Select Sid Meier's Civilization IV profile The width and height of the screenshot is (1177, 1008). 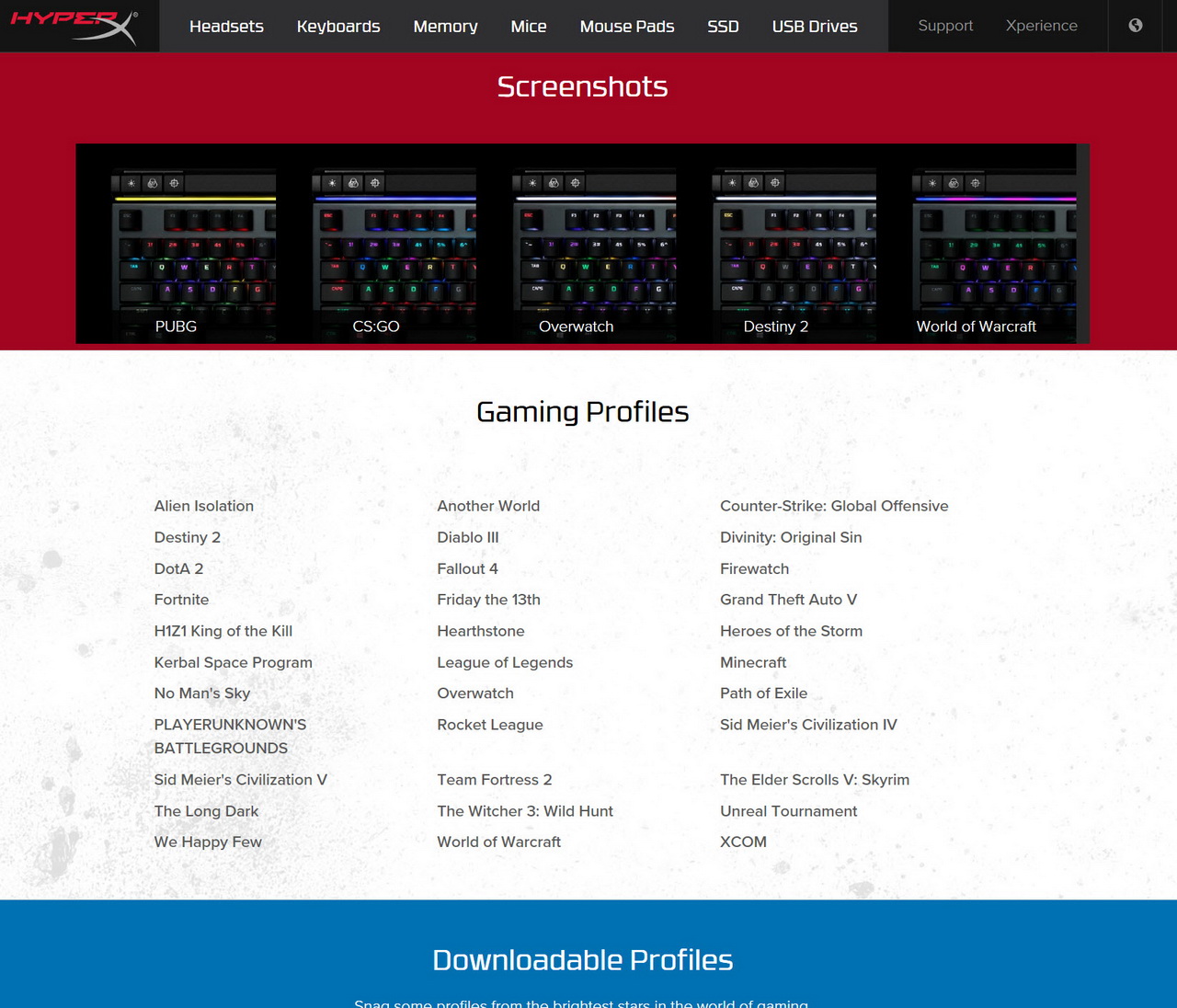click(x=808, y=725)
